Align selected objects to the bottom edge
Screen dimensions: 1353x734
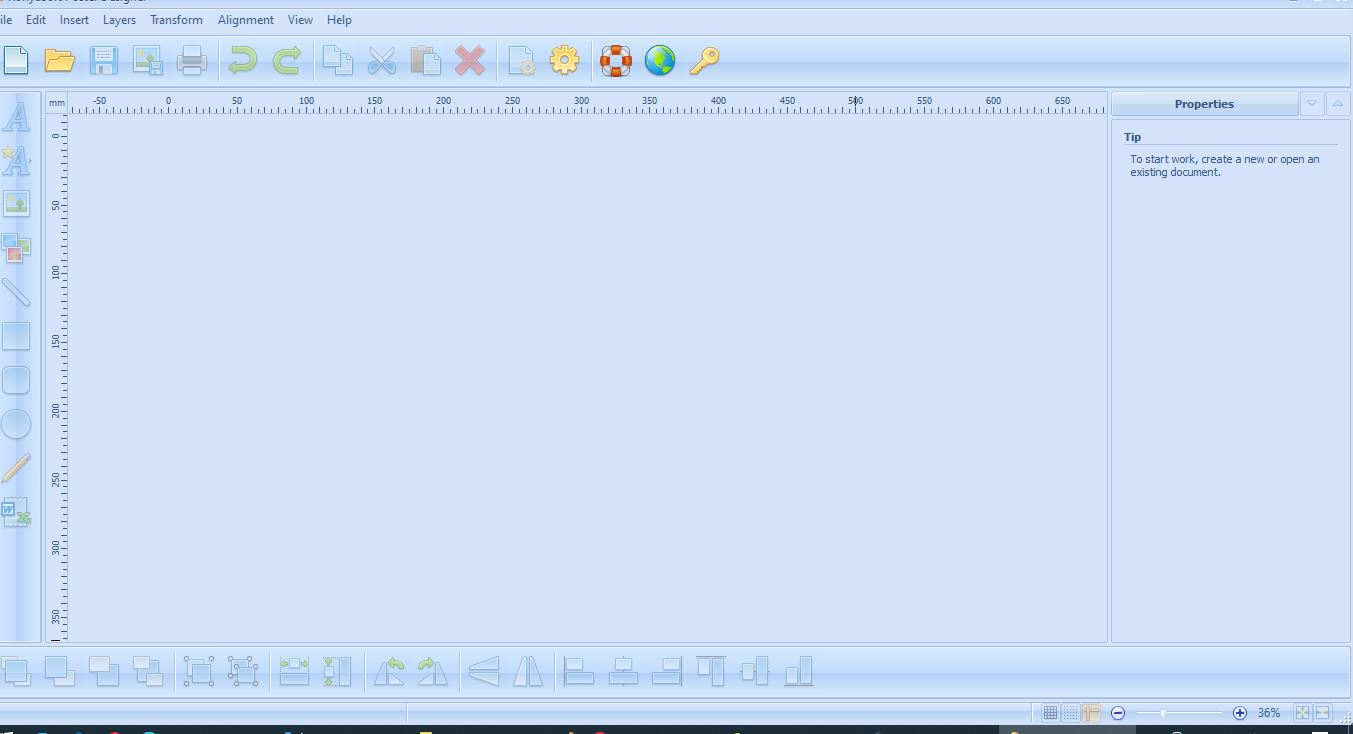(799, 671)
